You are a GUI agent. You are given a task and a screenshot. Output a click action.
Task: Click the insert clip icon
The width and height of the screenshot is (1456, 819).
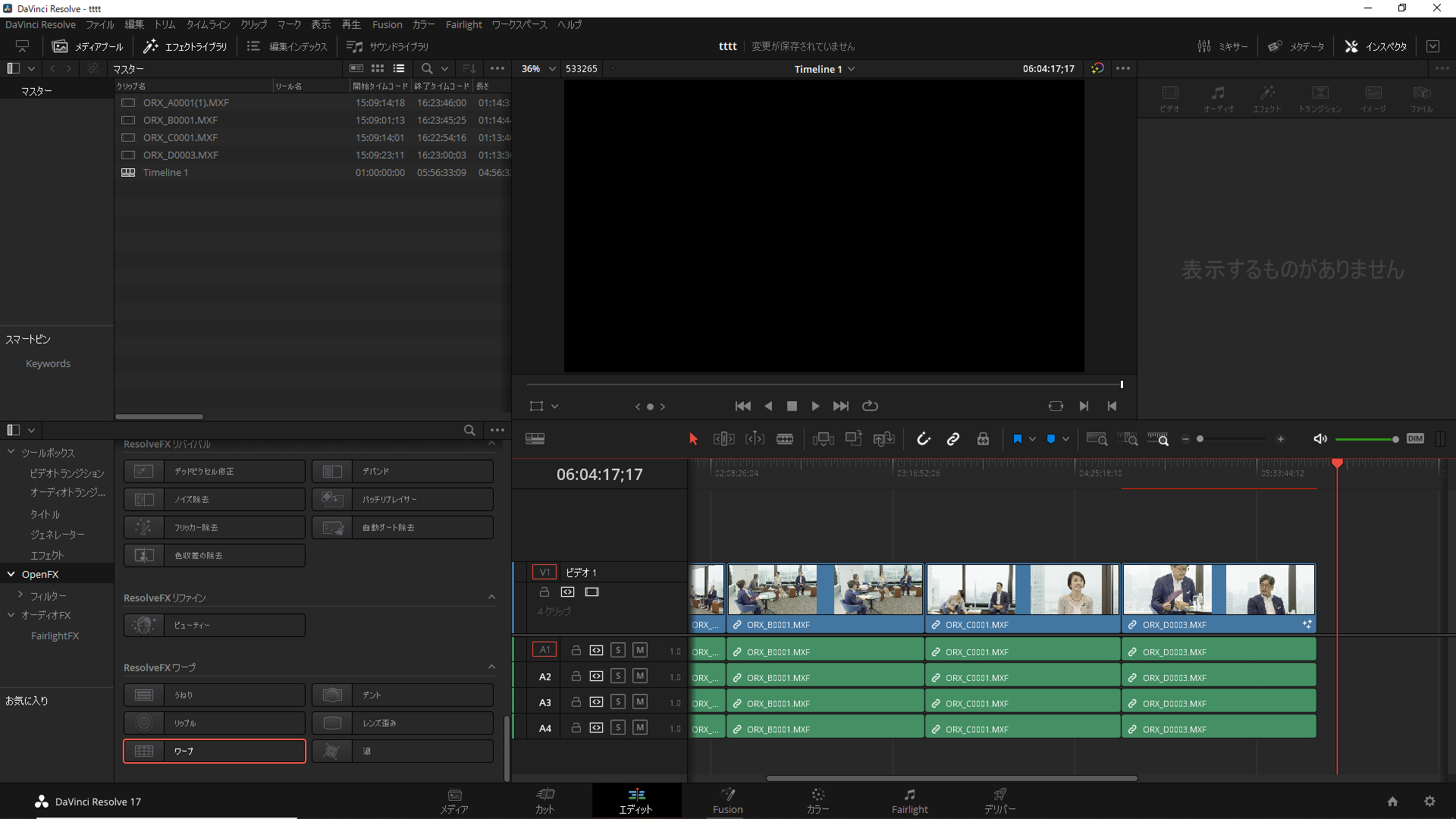(x=824, y=439)
